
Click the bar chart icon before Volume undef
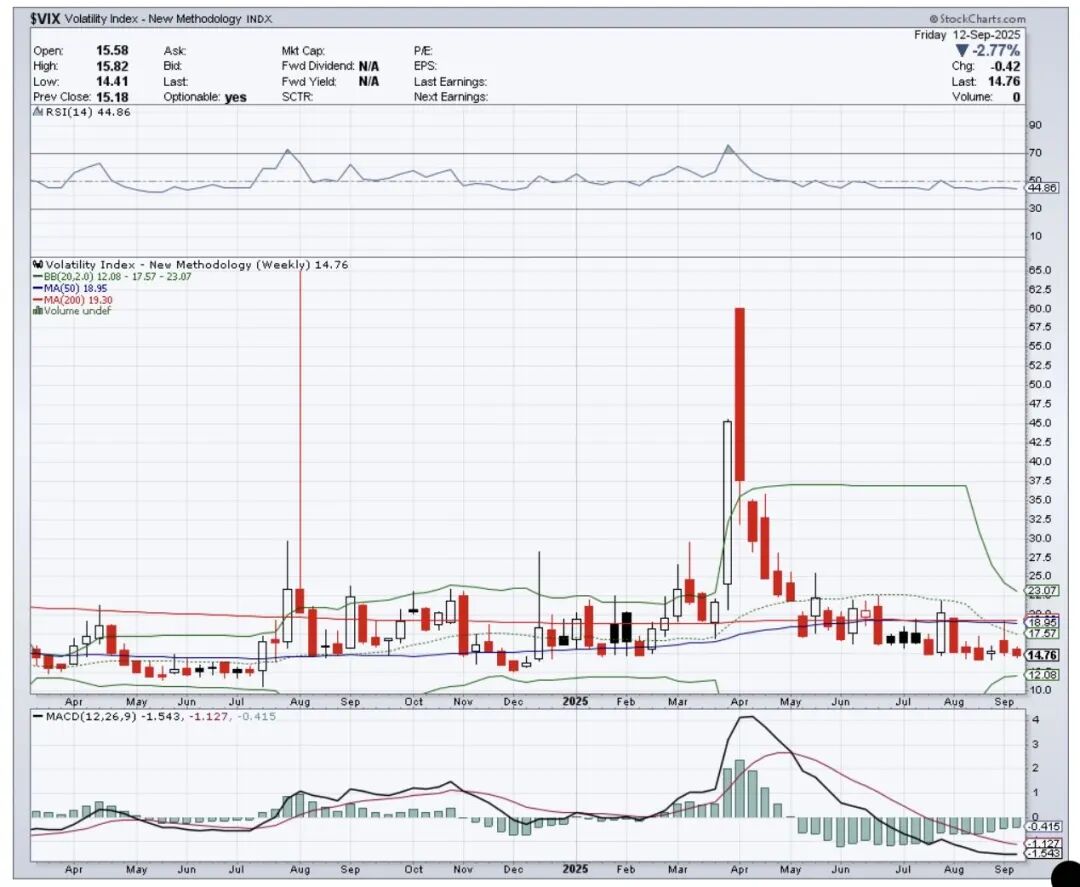pos(38,311)
